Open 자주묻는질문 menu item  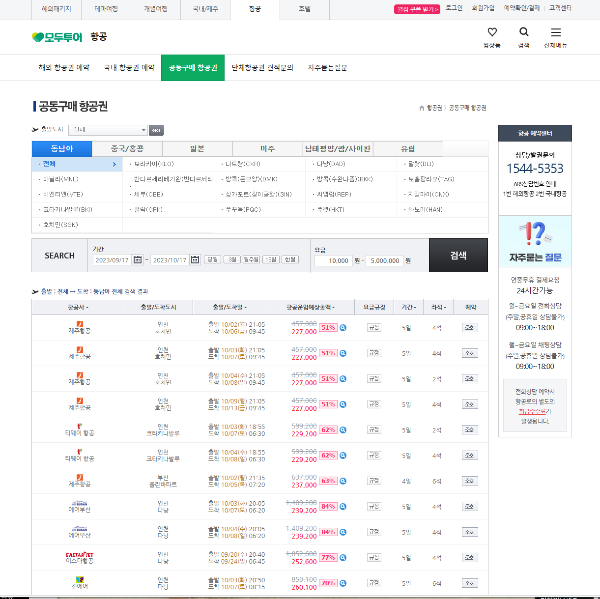[x=328, y=68]
